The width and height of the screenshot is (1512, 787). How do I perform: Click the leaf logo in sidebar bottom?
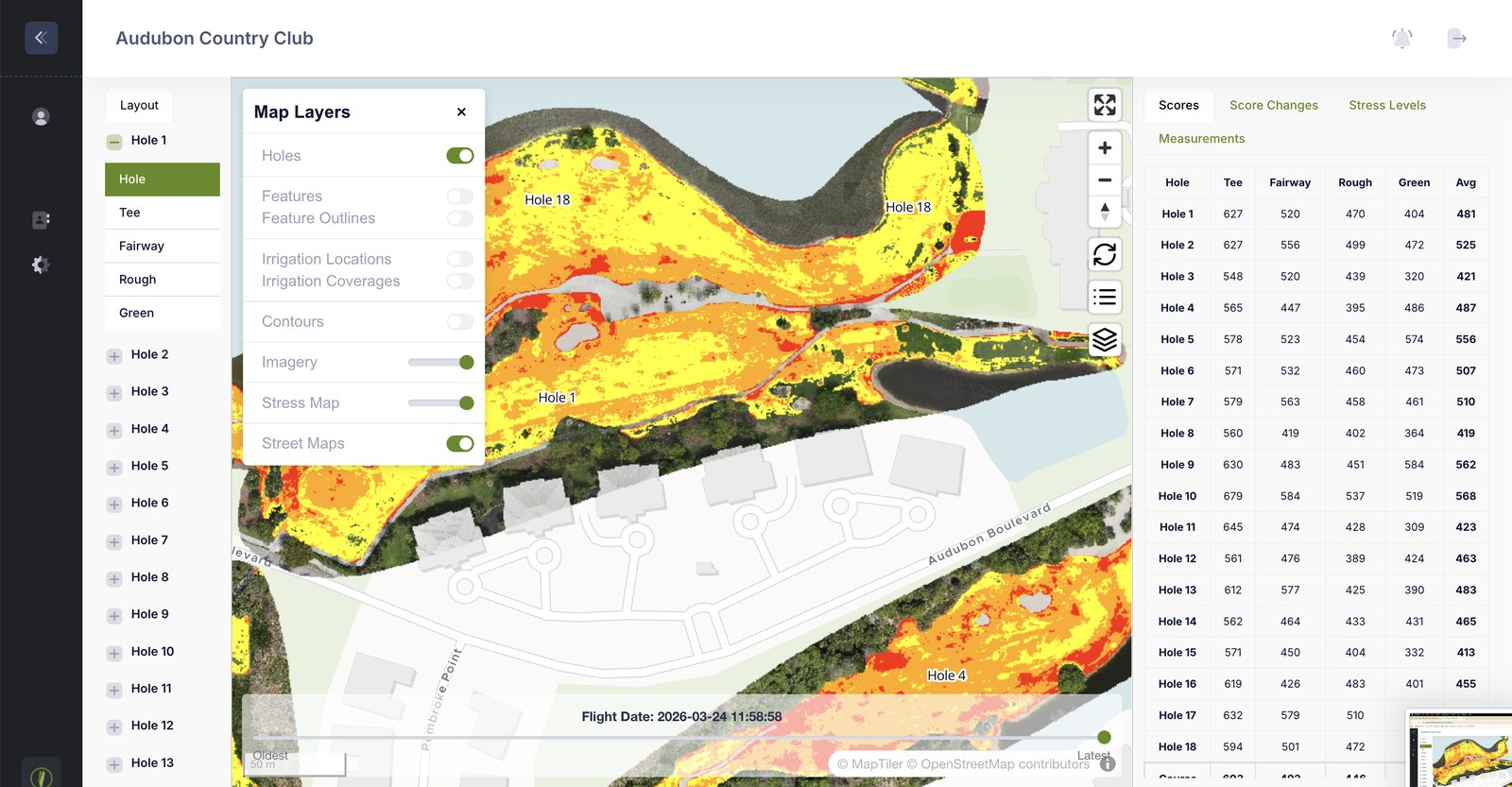(x=41, y=777)
